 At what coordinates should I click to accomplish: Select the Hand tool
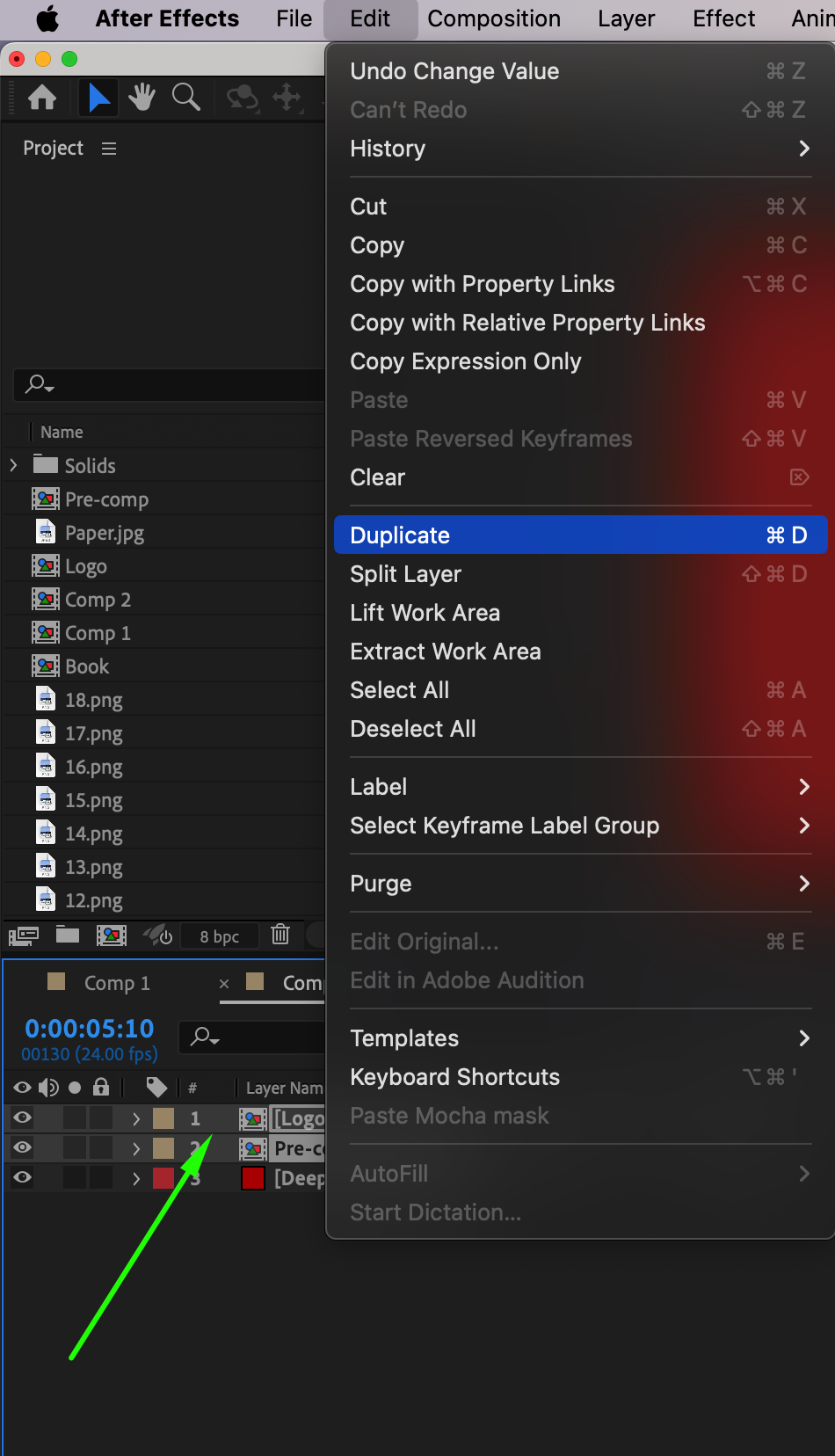point(142,98)
